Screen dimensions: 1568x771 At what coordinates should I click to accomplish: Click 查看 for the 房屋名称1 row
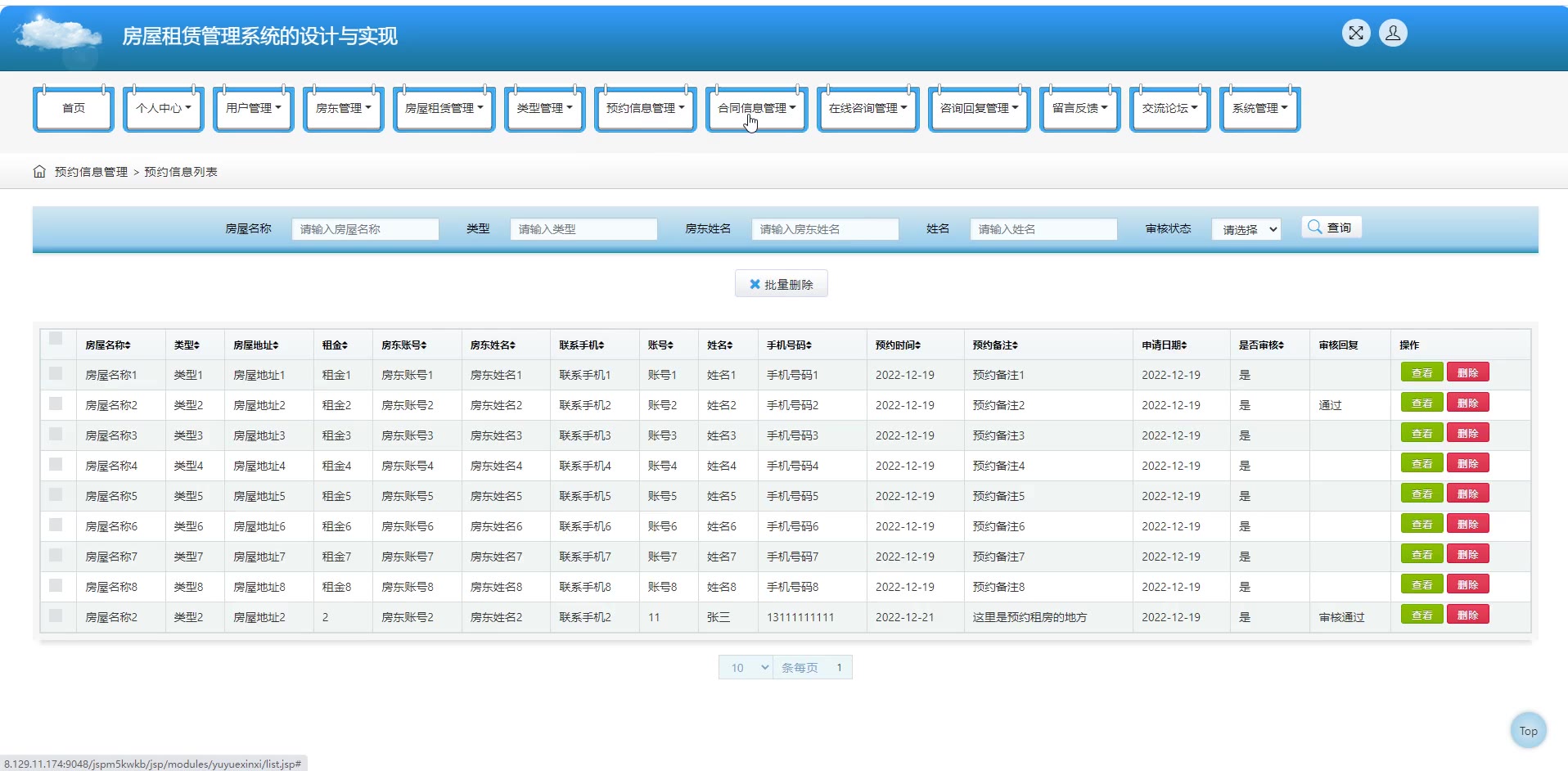(1422, 372)
